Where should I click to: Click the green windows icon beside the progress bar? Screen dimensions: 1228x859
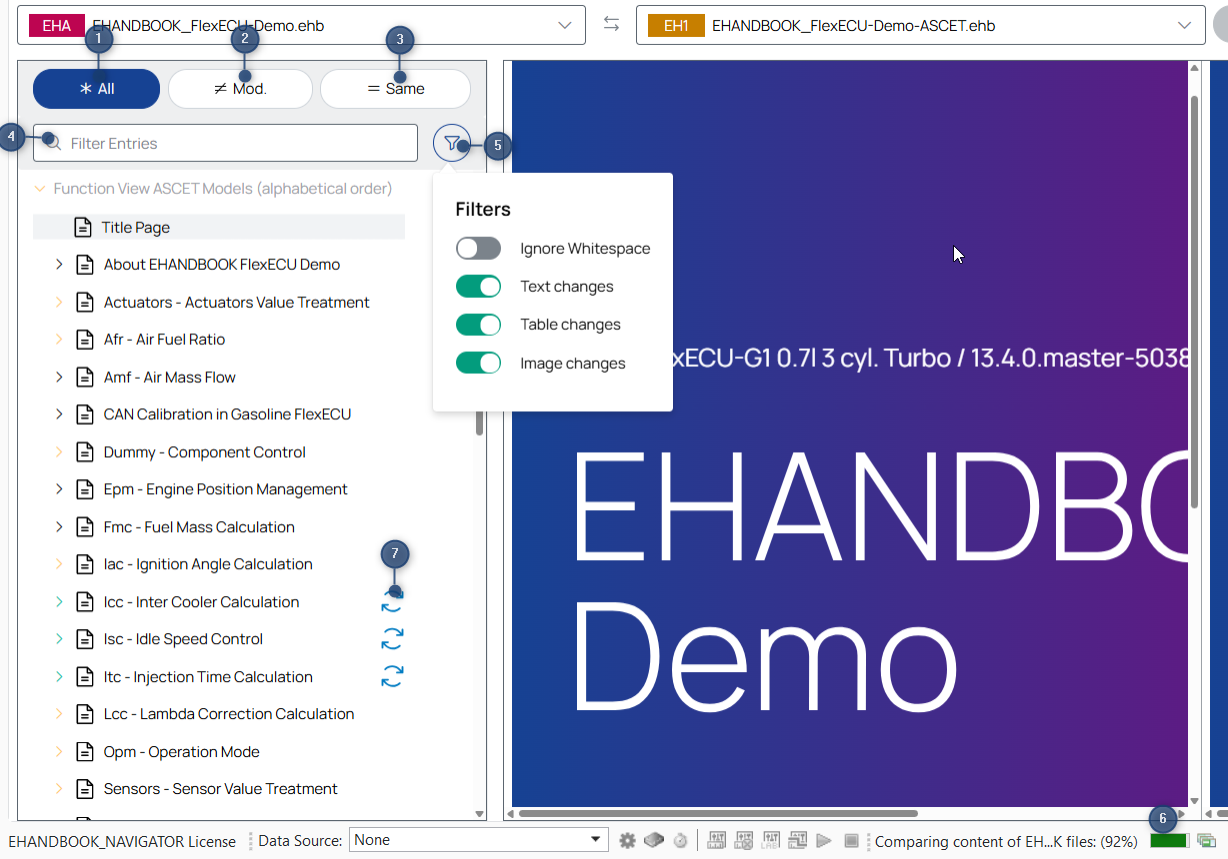1206,841
